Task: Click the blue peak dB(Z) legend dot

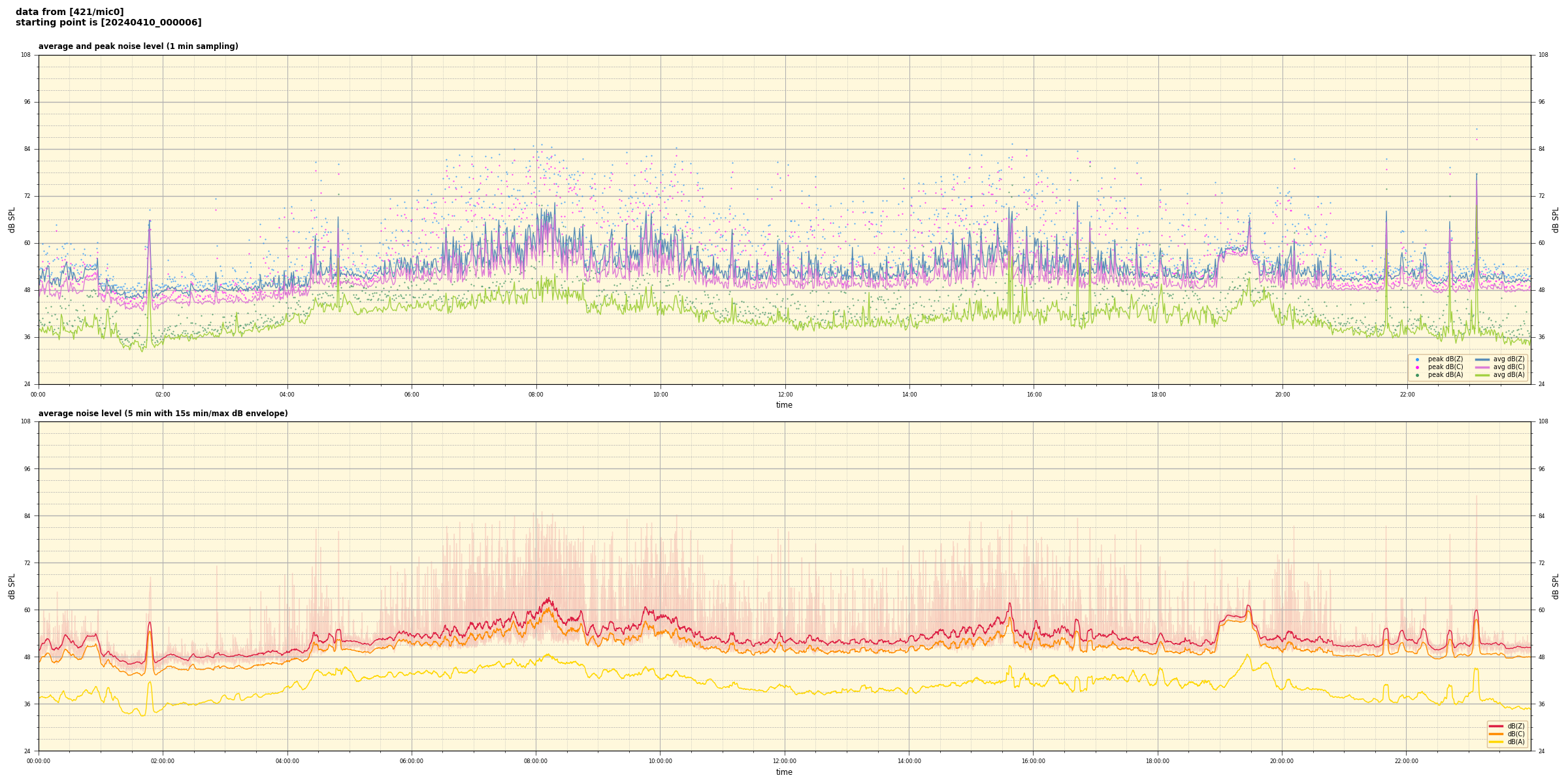Action: 1417,359
